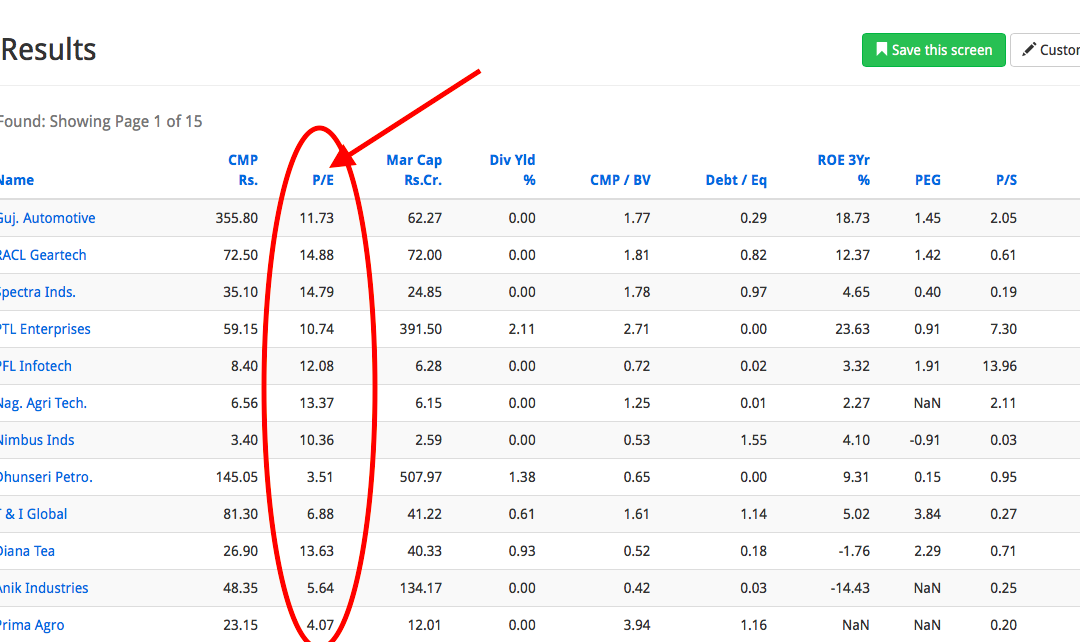This screenshot has height=642, width=1080.
Task: Select Diana Tea's dividend yield 0.93
Action: pos(522,551)
